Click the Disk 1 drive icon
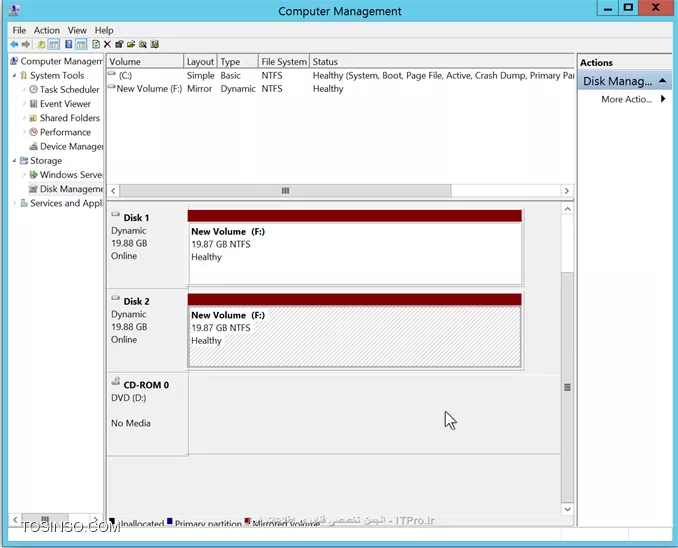The width and height of the screenshot is (678, 548). pos(115,214)
